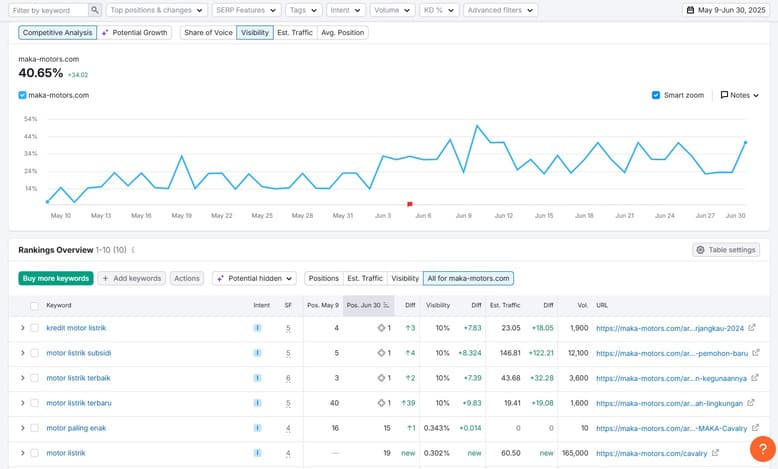Screen dimensions: 778x469
Task: Open Intent filter dropdown
Action: [x=346, y=10]
